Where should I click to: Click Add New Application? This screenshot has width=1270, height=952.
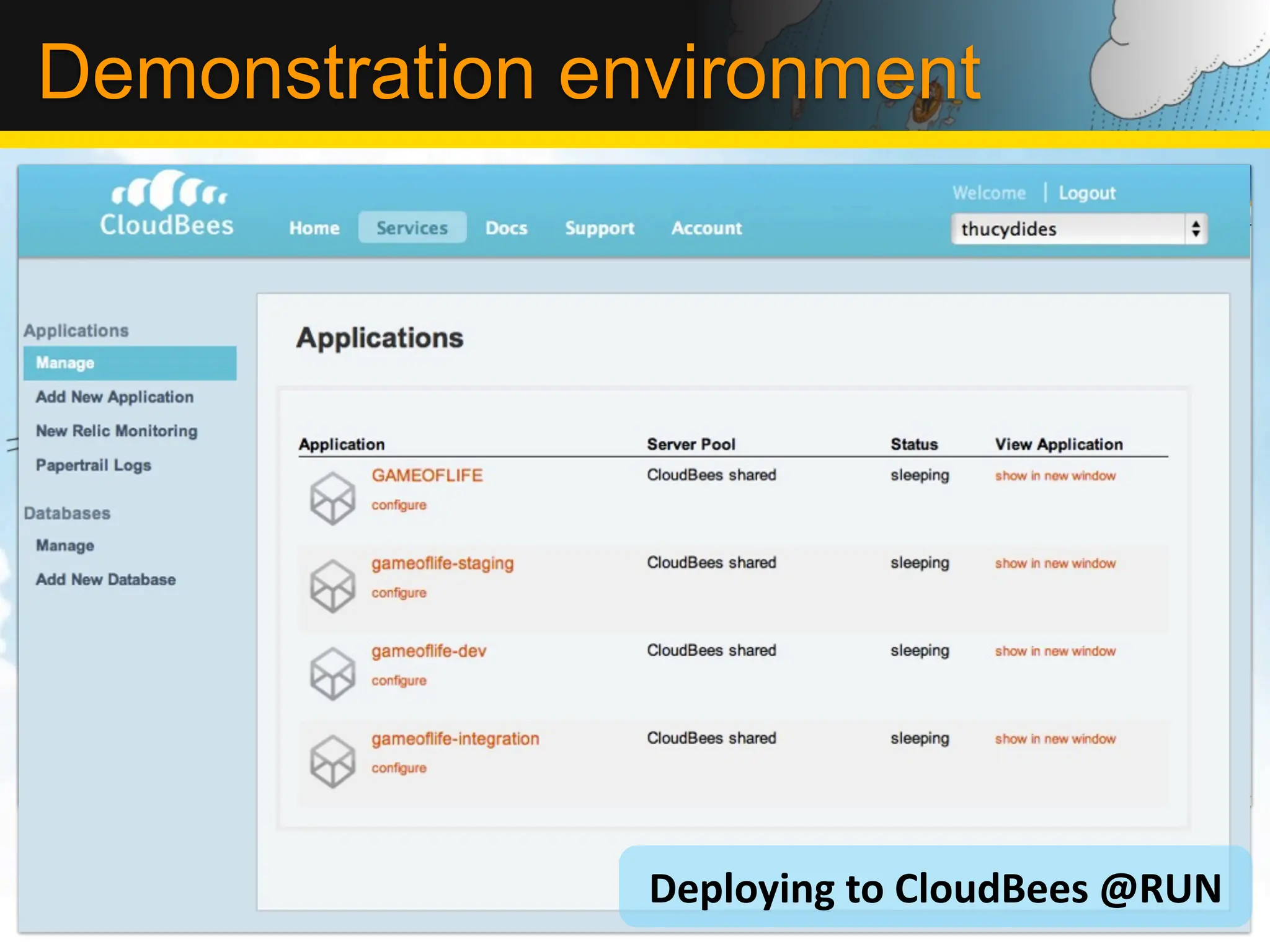[x=115, y=397]
